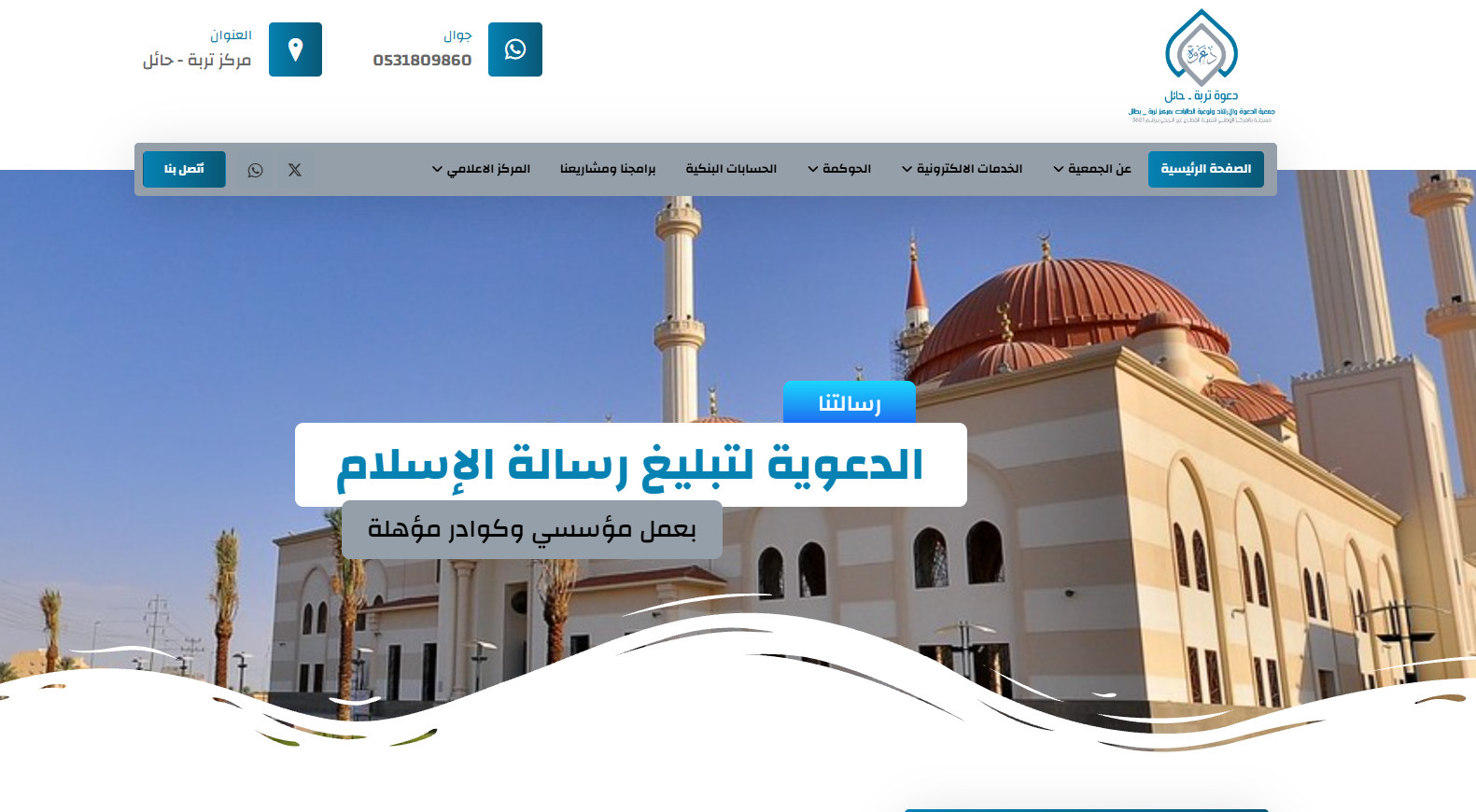1476x812 pixels.
Task: Expand the الحوكمة dropdown menu
Action: coord(839,169)
